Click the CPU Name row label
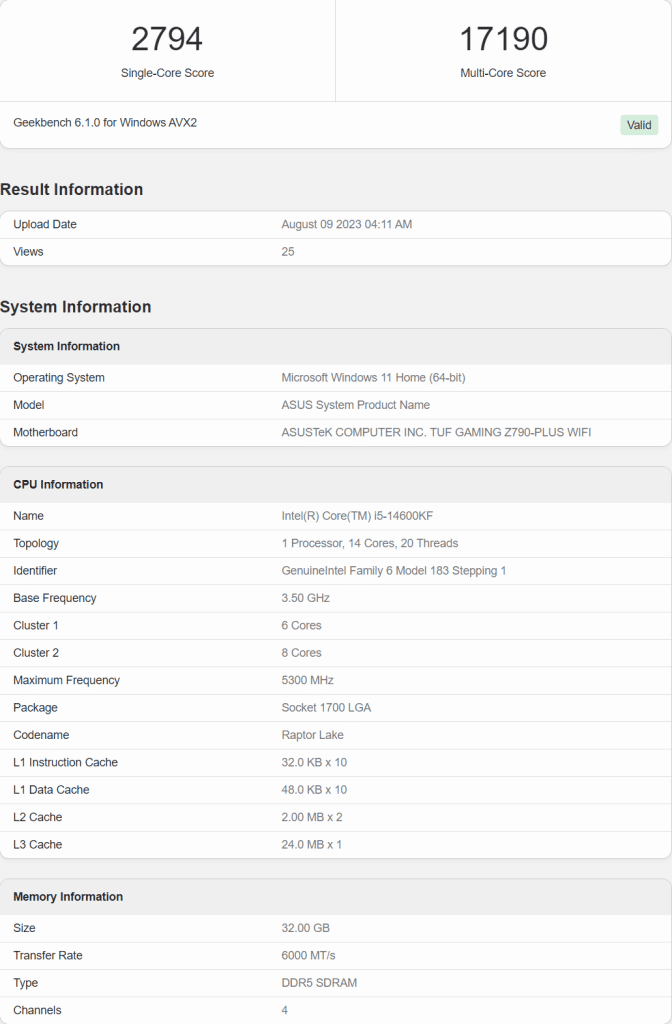 coord(28,516)
